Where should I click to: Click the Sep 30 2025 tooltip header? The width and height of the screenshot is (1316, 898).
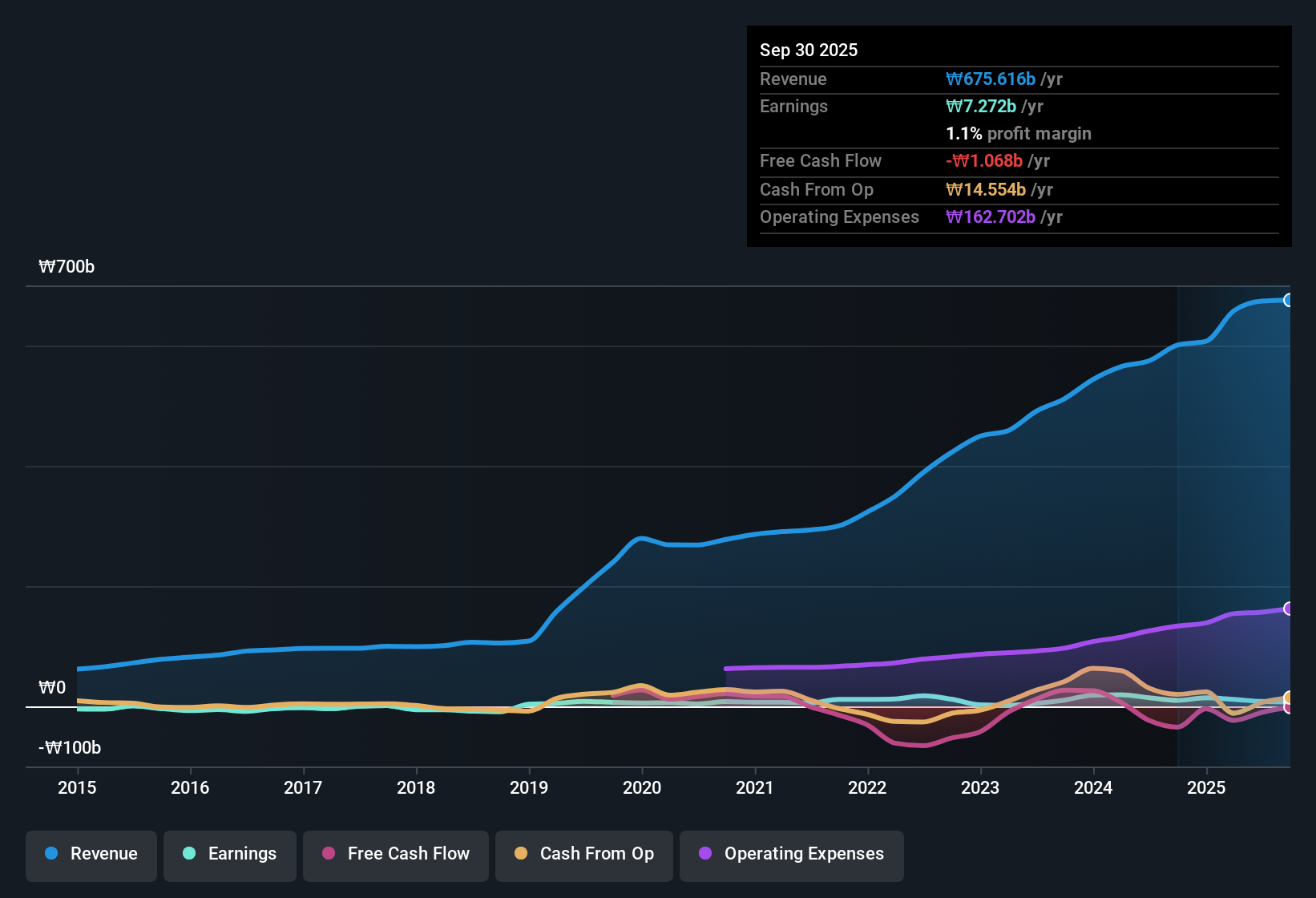(x=809, y=50)
